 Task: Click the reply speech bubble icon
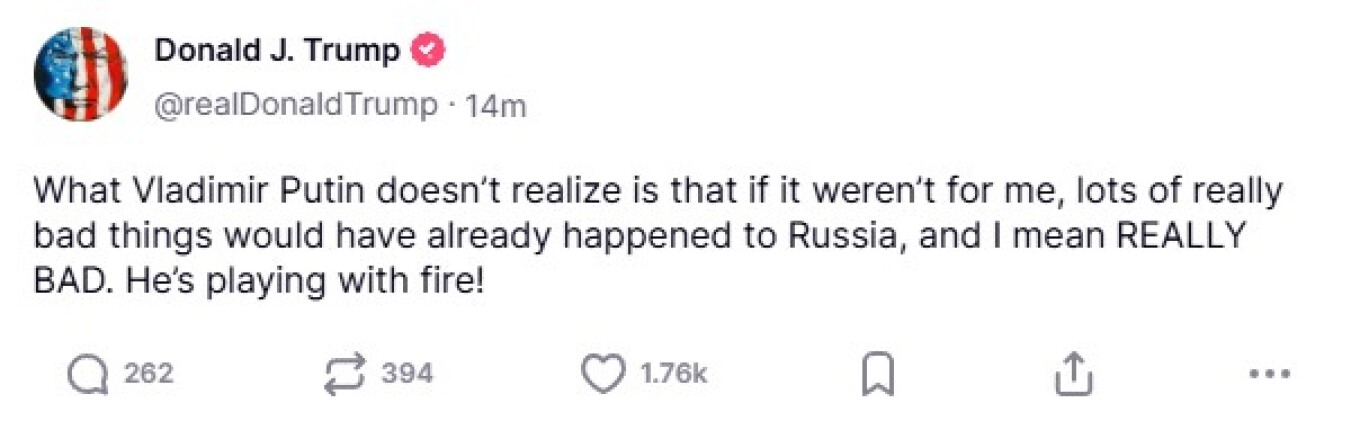coord(89,374)
